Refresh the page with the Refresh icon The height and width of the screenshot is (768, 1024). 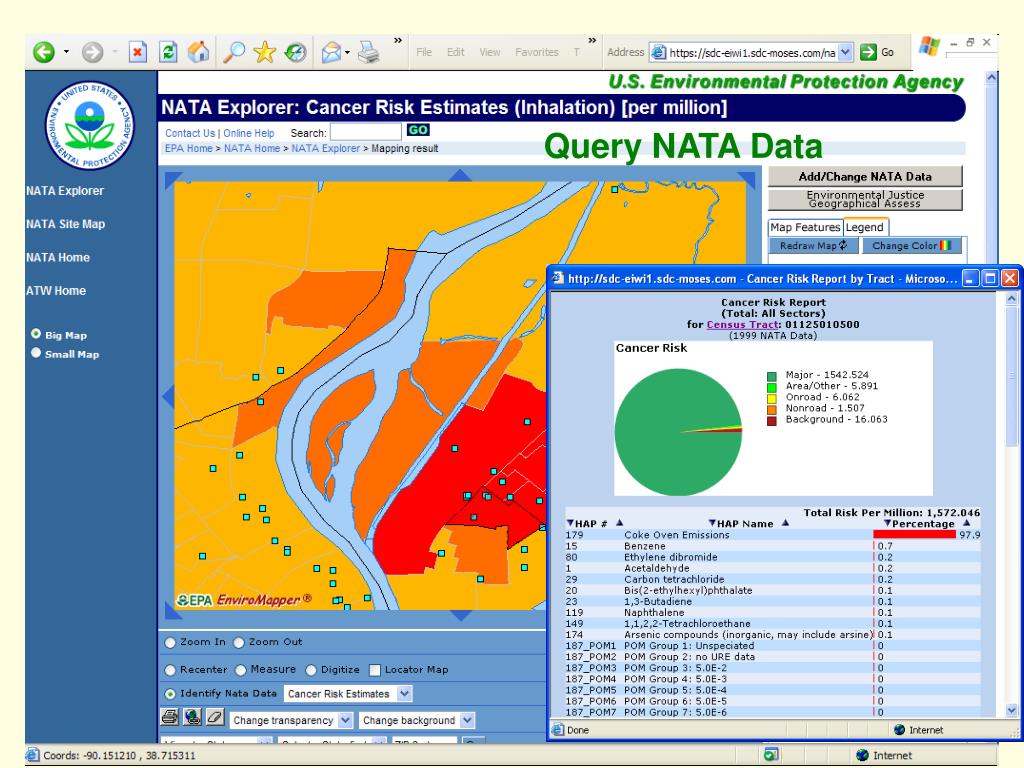168,52
